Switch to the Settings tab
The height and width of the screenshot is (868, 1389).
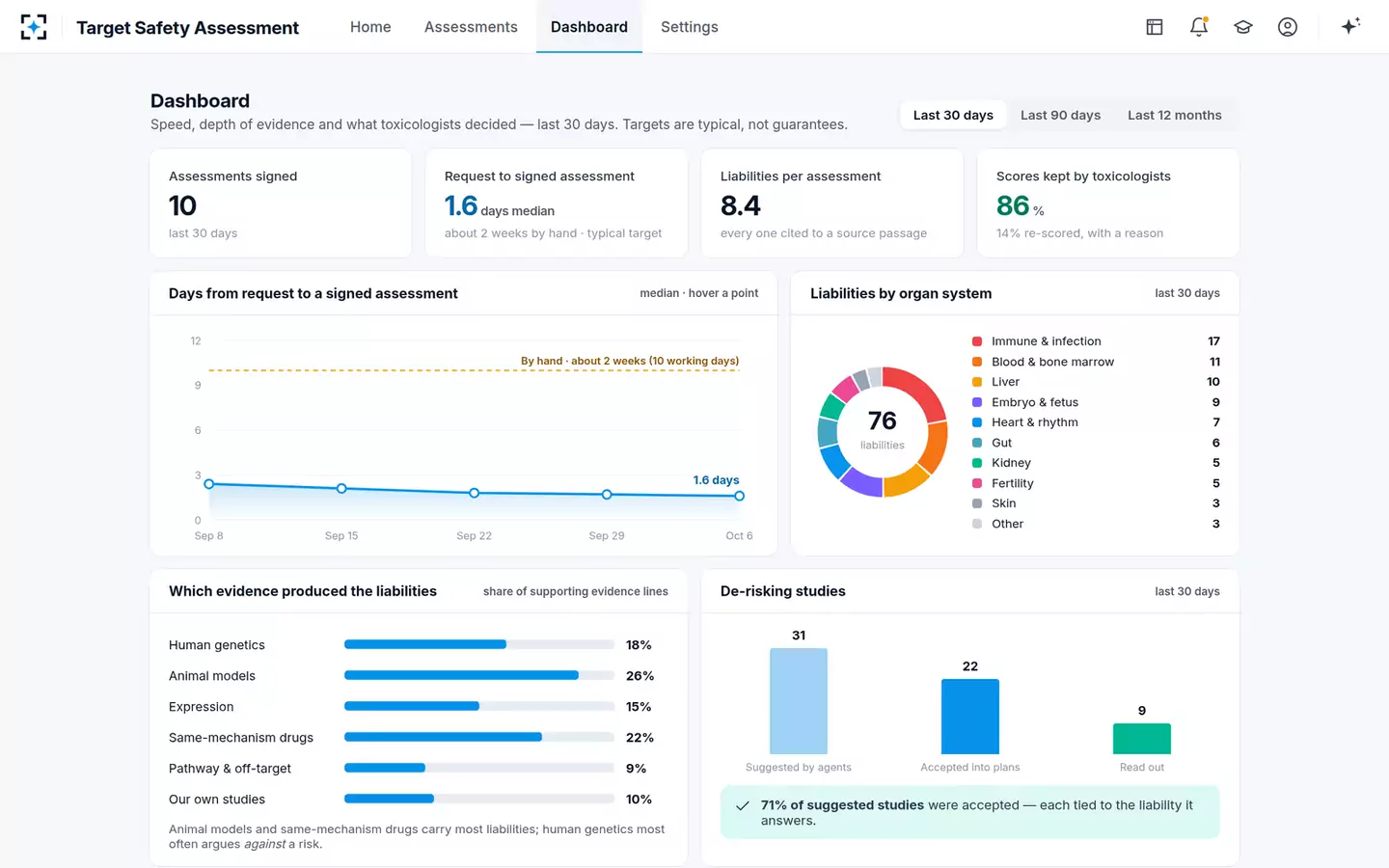click(x=690, y=27)
